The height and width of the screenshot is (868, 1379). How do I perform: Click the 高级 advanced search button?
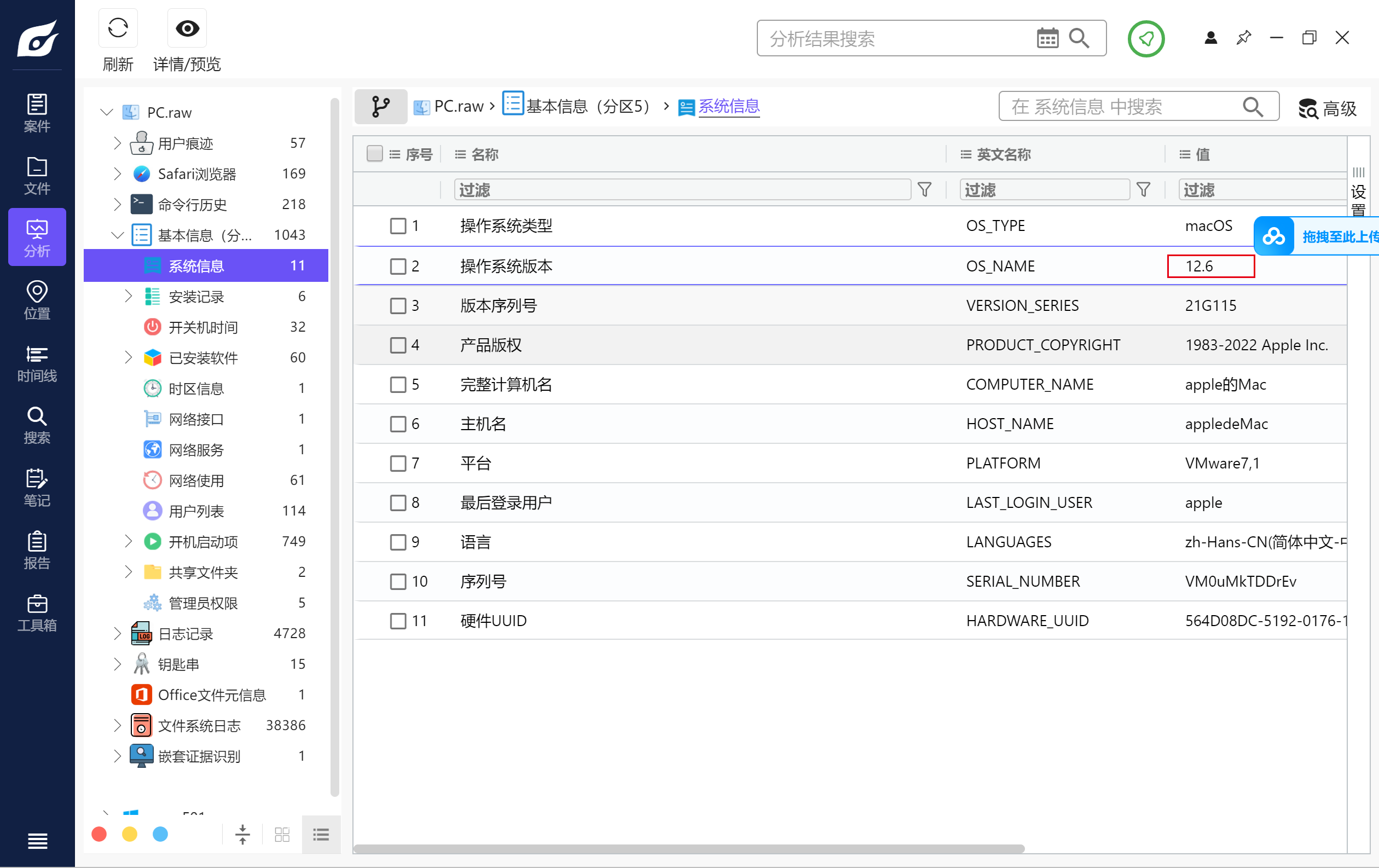pyautogui.click(x=1326, y=108)
